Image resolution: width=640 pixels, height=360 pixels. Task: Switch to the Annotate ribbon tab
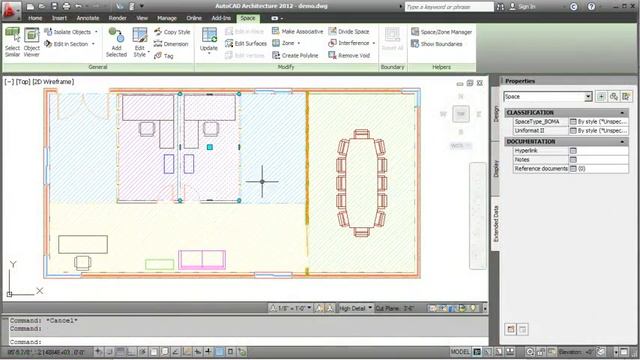88,18
